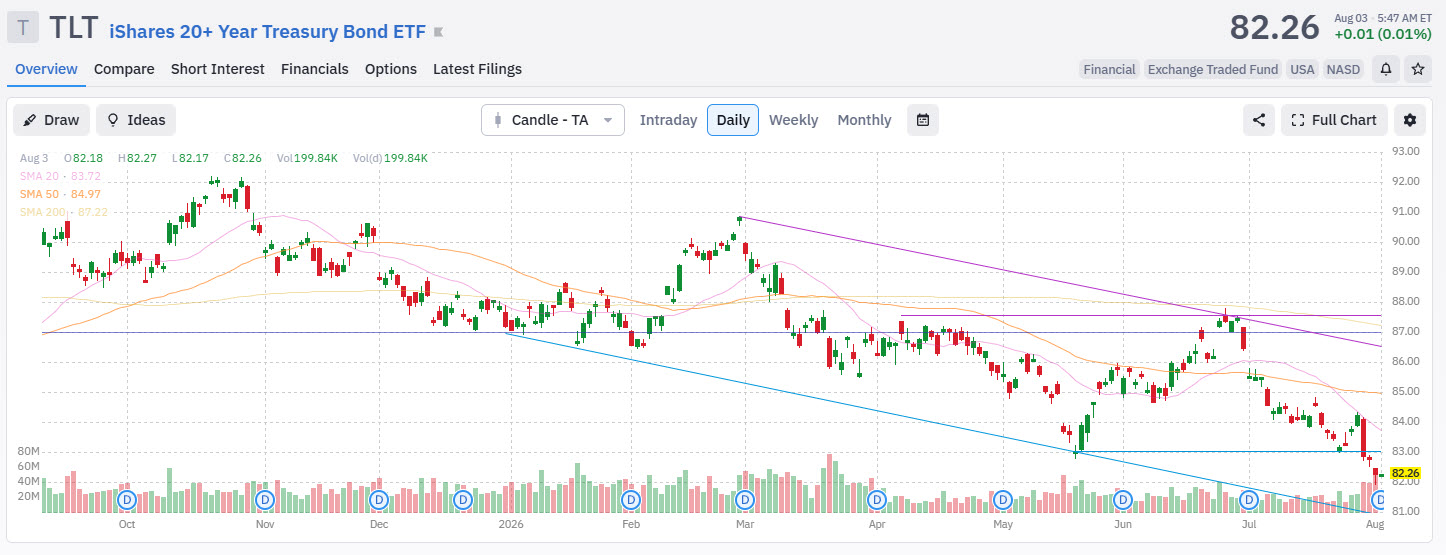Screen dimensions: 1446x555
Task: Switch to the Options tab
Action: (391, 69)
